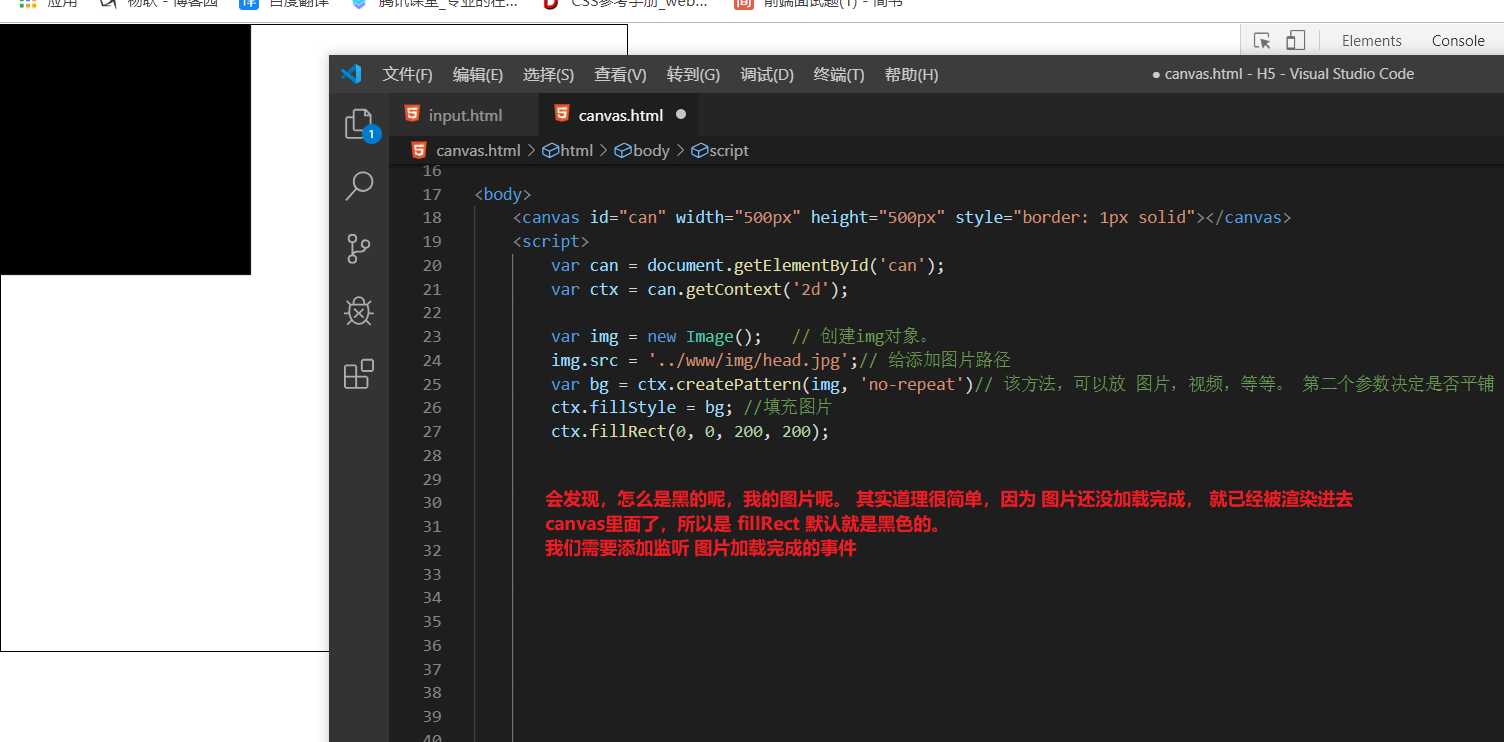Image resolution: width=1504 pixels, height=742 pixels.
Task: Click the VS Code logo icon
Action: pyautogui.click(x=351, y=74)
